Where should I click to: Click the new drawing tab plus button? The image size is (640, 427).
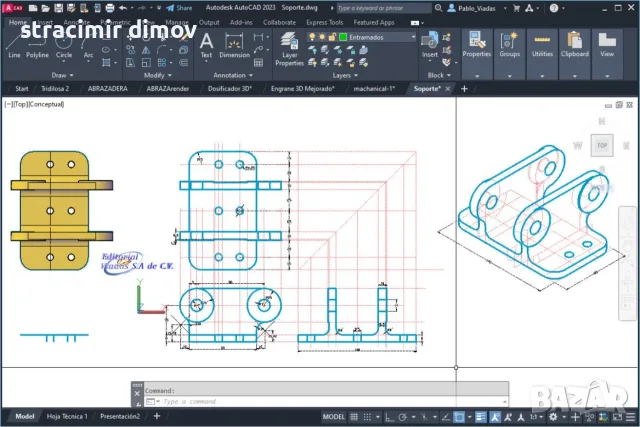tap(464, 89)
